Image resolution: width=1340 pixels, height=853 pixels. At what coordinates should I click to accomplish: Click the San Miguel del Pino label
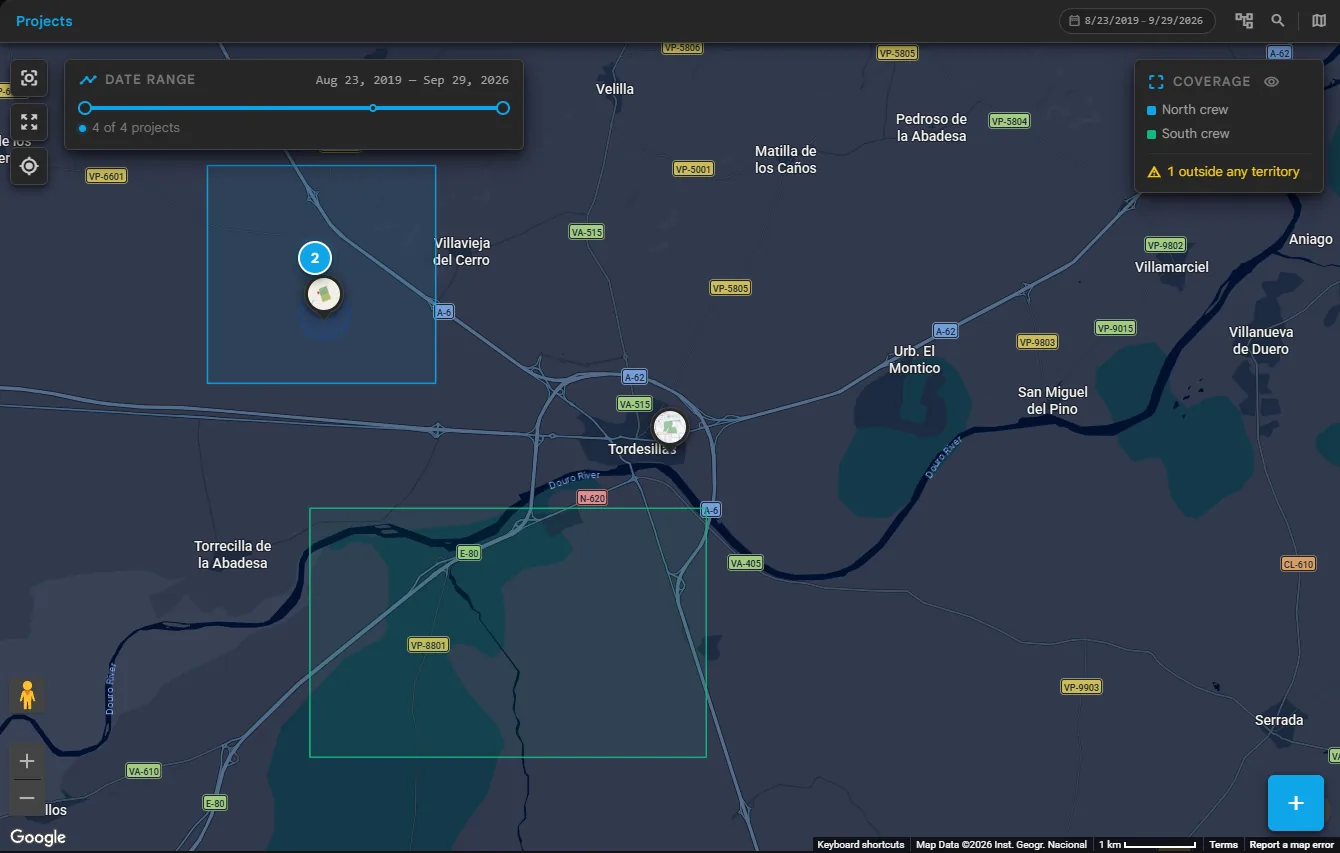point(1053,401)
